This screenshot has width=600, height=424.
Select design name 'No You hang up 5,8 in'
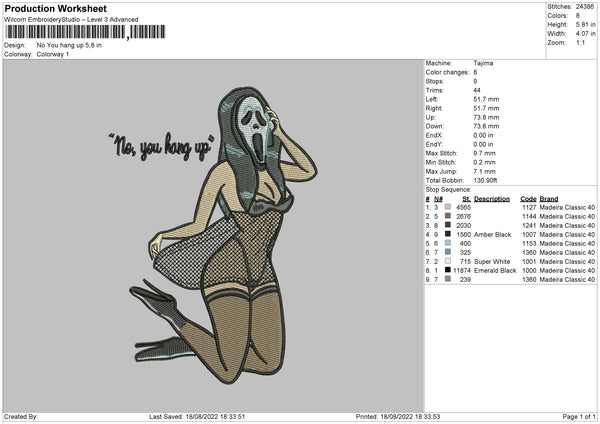click(69, 45)
